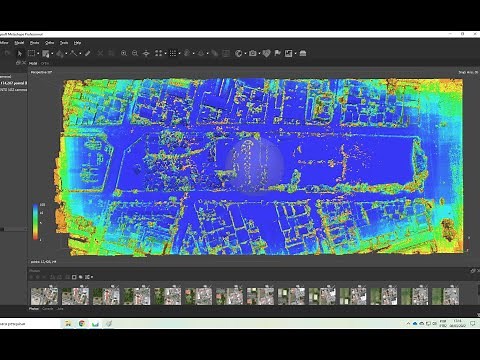Toggle Show Markers flag icon
This screenshot has height=360, width=480.
tap(277, 53)
